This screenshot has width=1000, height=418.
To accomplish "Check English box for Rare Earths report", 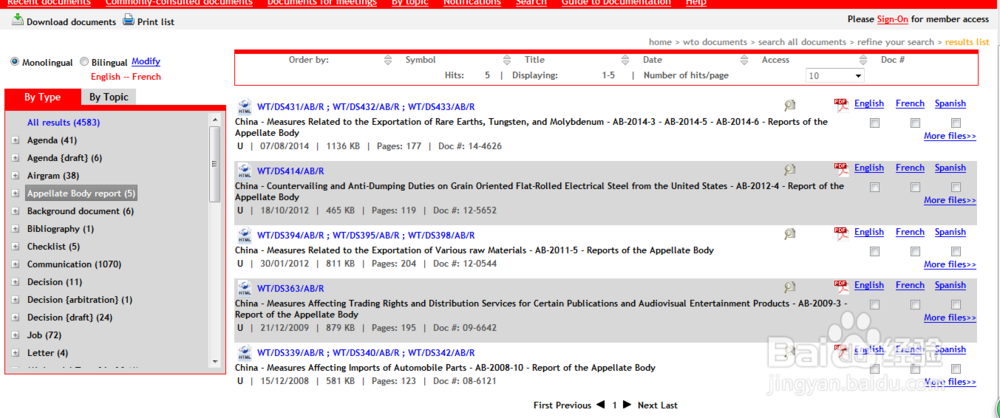I will point(874,123).
